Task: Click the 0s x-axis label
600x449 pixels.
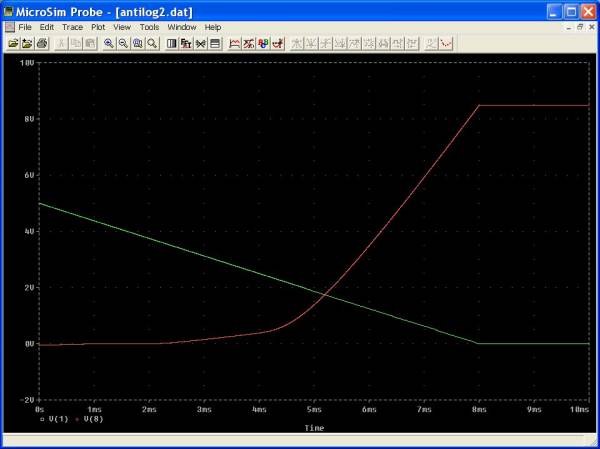Action: (x=39, y=409)
